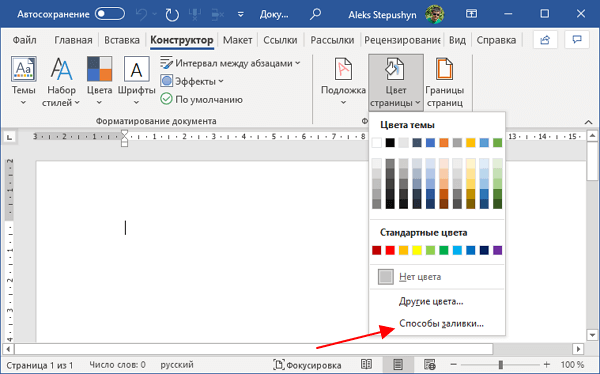The image size is (600, 374).
Task: Select the Нет цвета option
Action: point(437,277)
